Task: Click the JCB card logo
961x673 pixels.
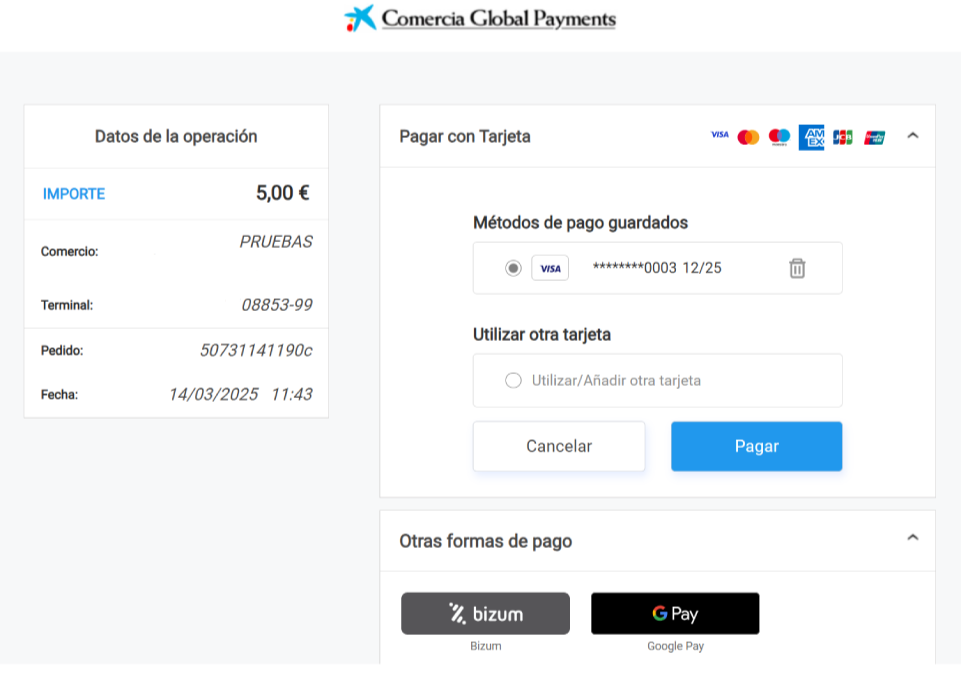Action: pos(843,137)
